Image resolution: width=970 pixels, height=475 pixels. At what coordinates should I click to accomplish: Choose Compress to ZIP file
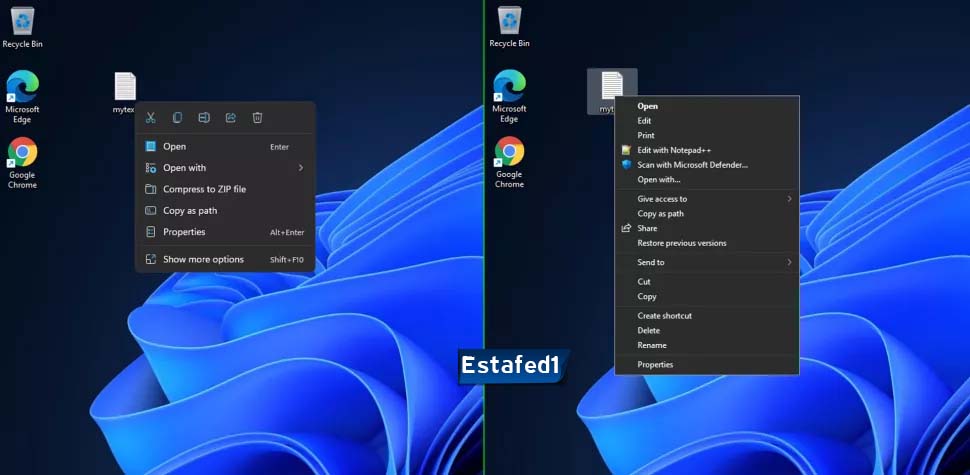tap(225, 189)
